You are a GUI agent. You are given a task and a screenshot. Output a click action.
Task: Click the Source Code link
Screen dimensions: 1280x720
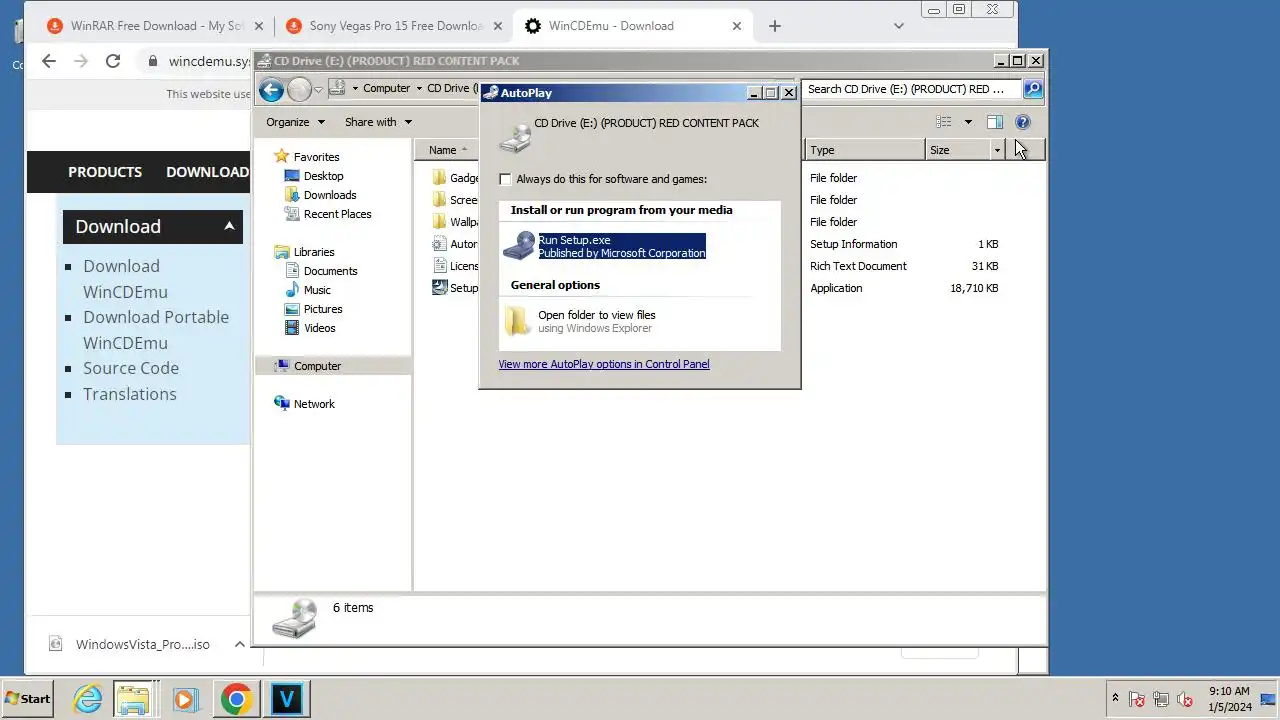(x=131, y=368)
